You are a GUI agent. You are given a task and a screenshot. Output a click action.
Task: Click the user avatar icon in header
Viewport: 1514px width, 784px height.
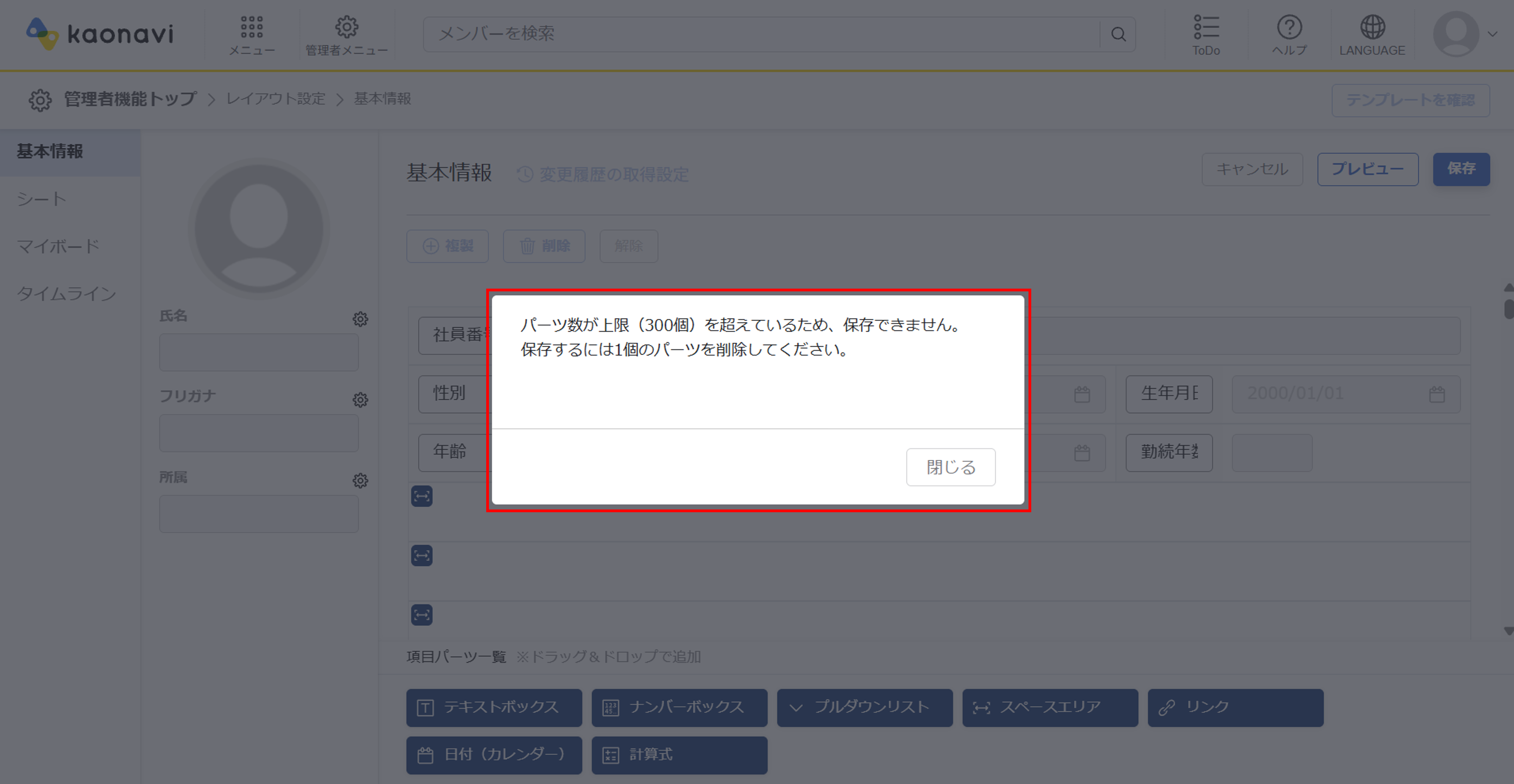[1456, 33]
